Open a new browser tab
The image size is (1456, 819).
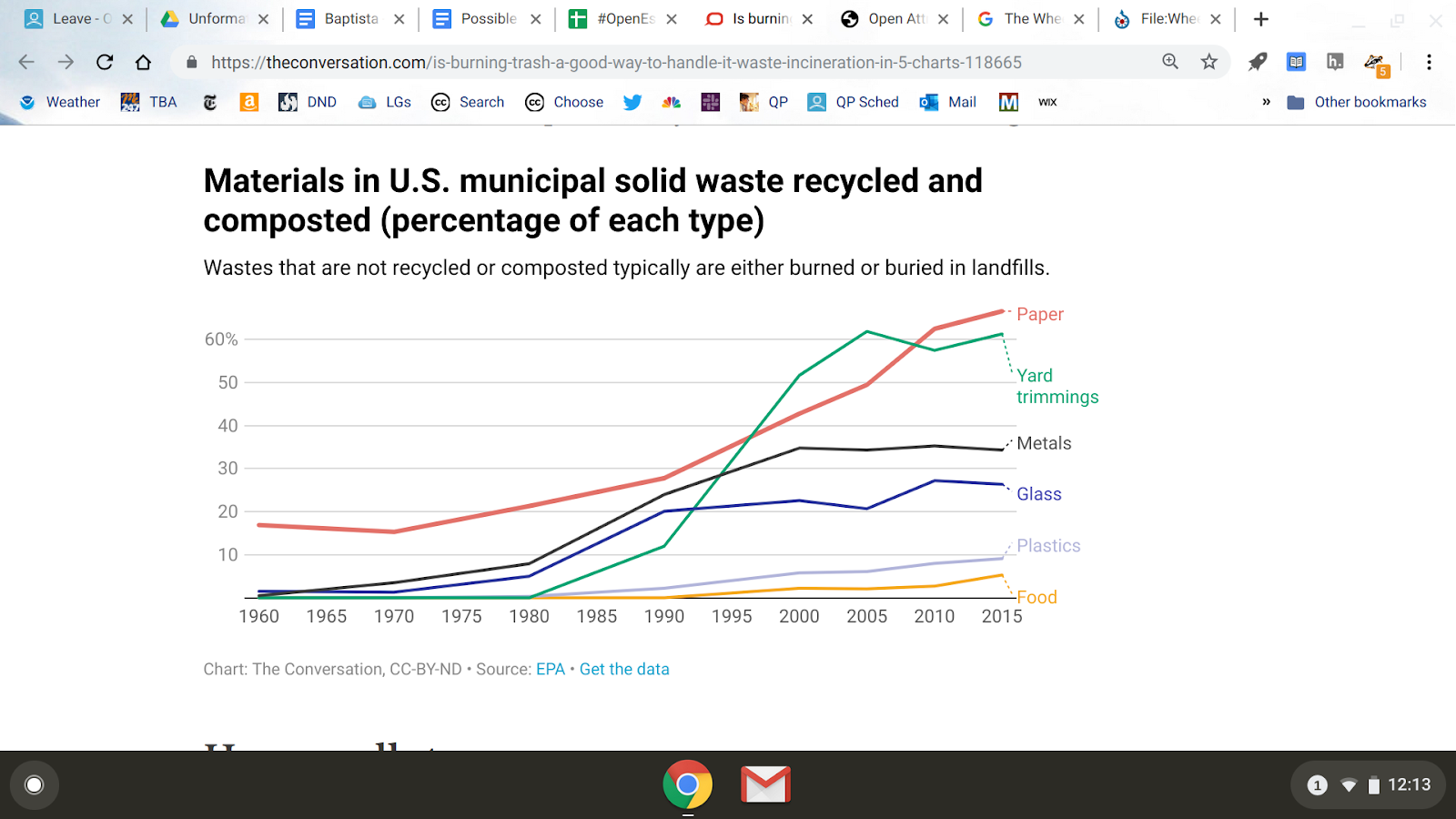1260,19
